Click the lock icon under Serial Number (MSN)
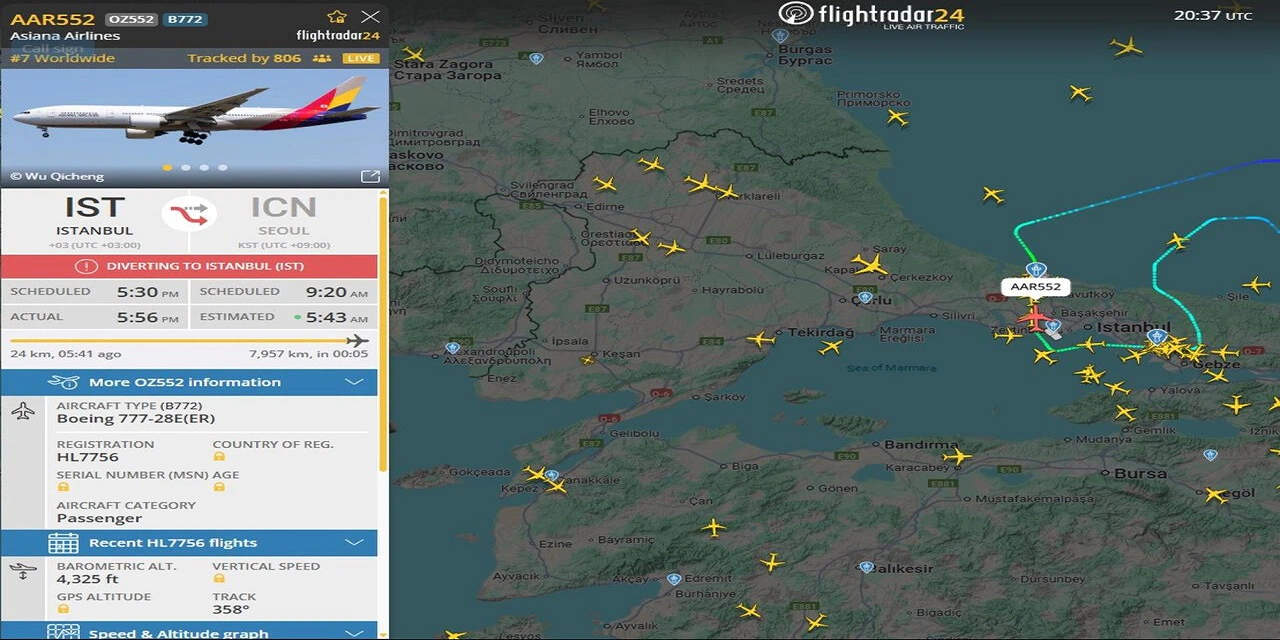This screenshot has height=640, width=1280. [x=63, y=488]
